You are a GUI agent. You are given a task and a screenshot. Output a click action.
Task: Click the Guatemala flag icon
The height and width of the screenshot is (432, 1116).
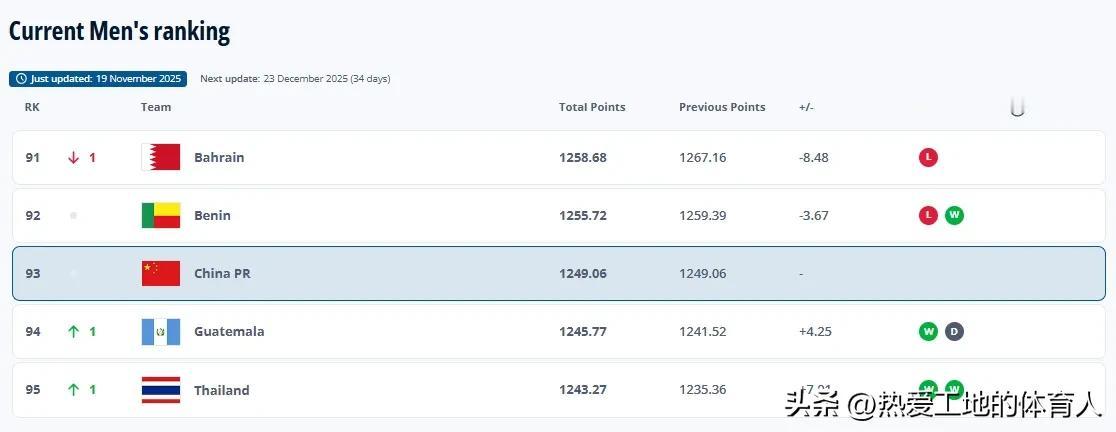click(161, 331)
